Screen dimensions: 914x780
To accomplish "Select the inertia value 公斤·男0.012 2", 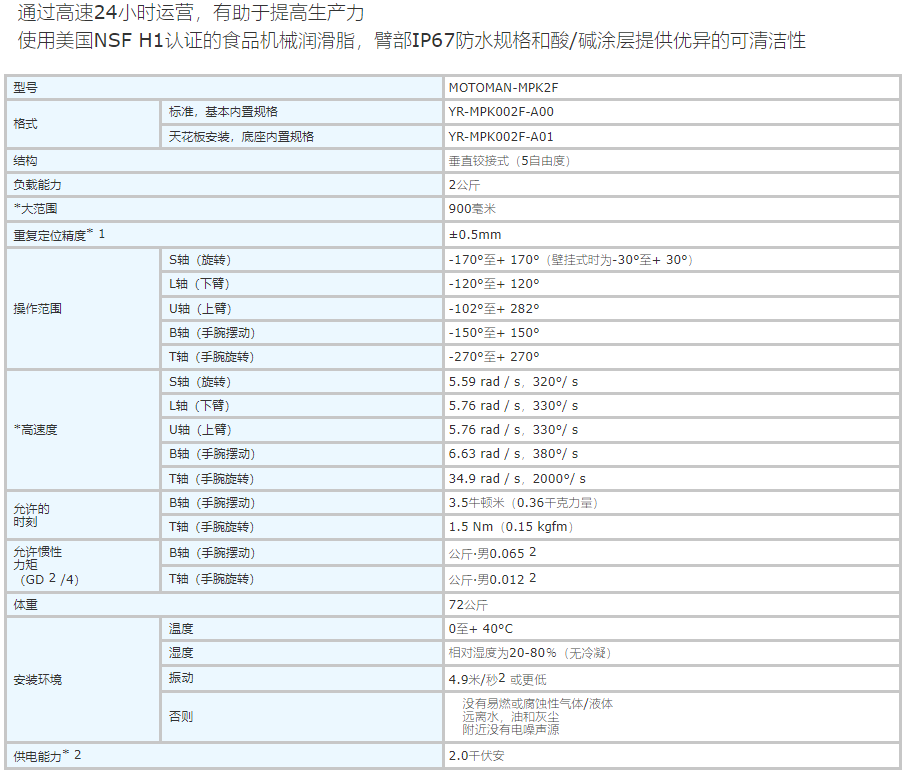I will (x=492, y=579).
